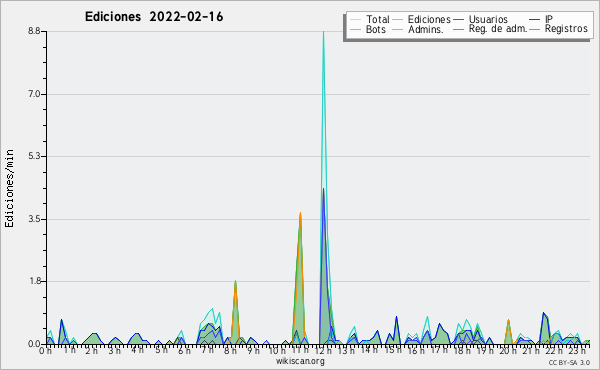The width and height of the screenshot is (600, 370).
Task: Click the orange Bots peak at 11 h
Action: pos(300,213)
